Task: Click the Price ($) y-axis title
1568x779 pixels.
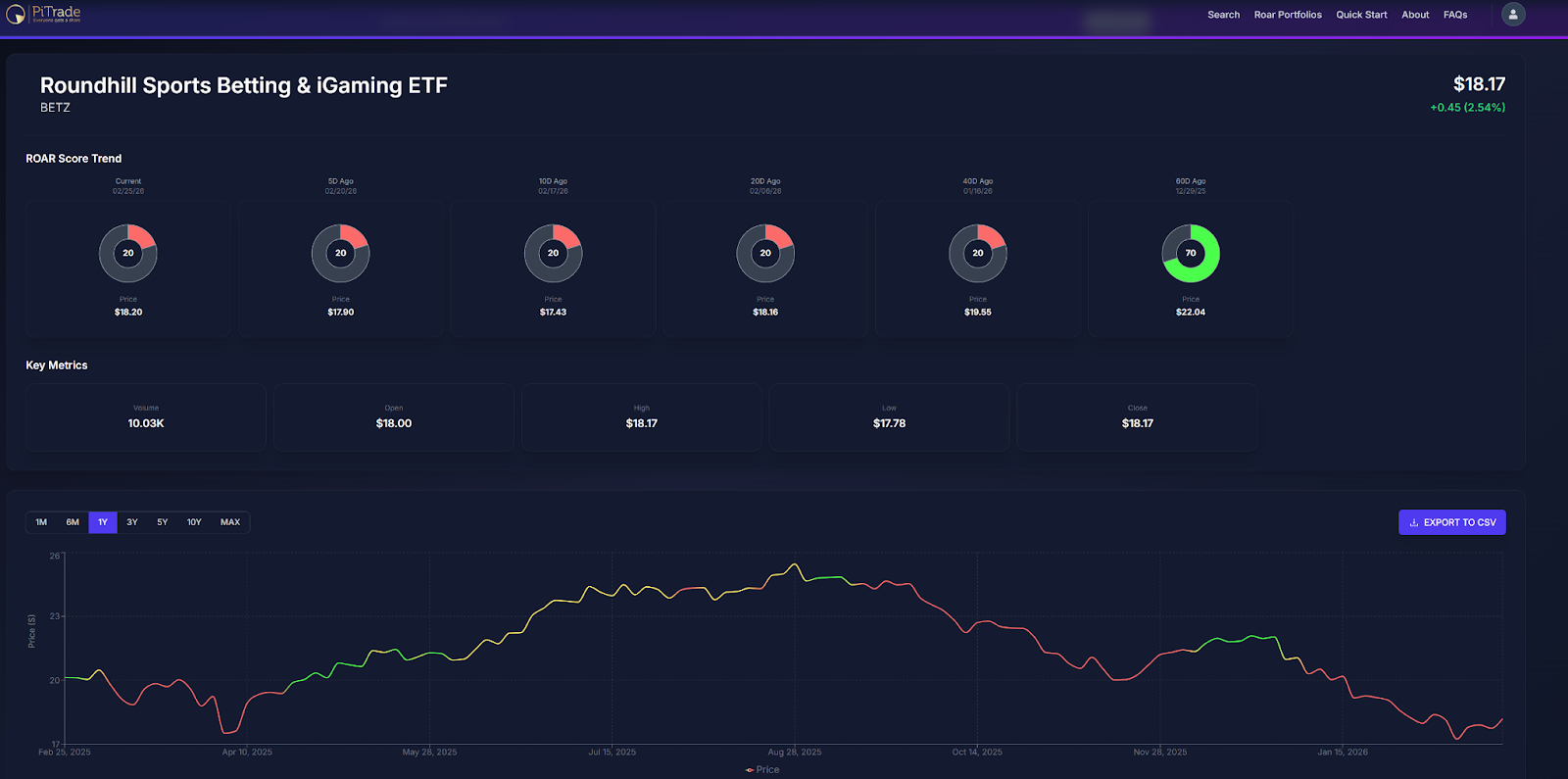Action: point(31,632)
